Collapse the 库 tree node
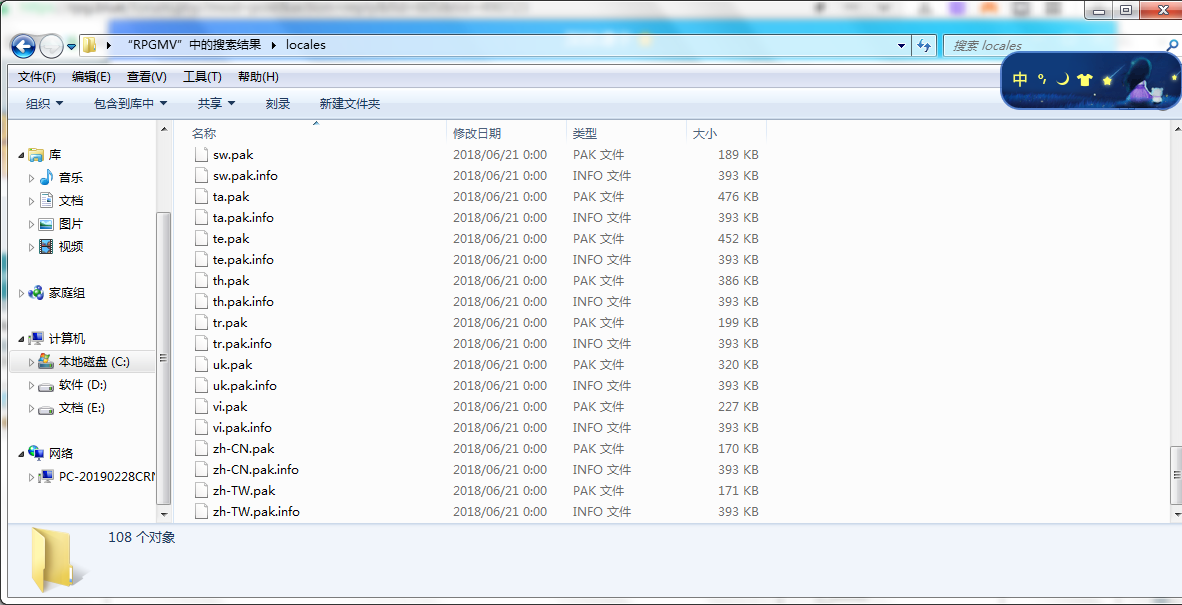The image size is (1182, 605). pos(21,155)
